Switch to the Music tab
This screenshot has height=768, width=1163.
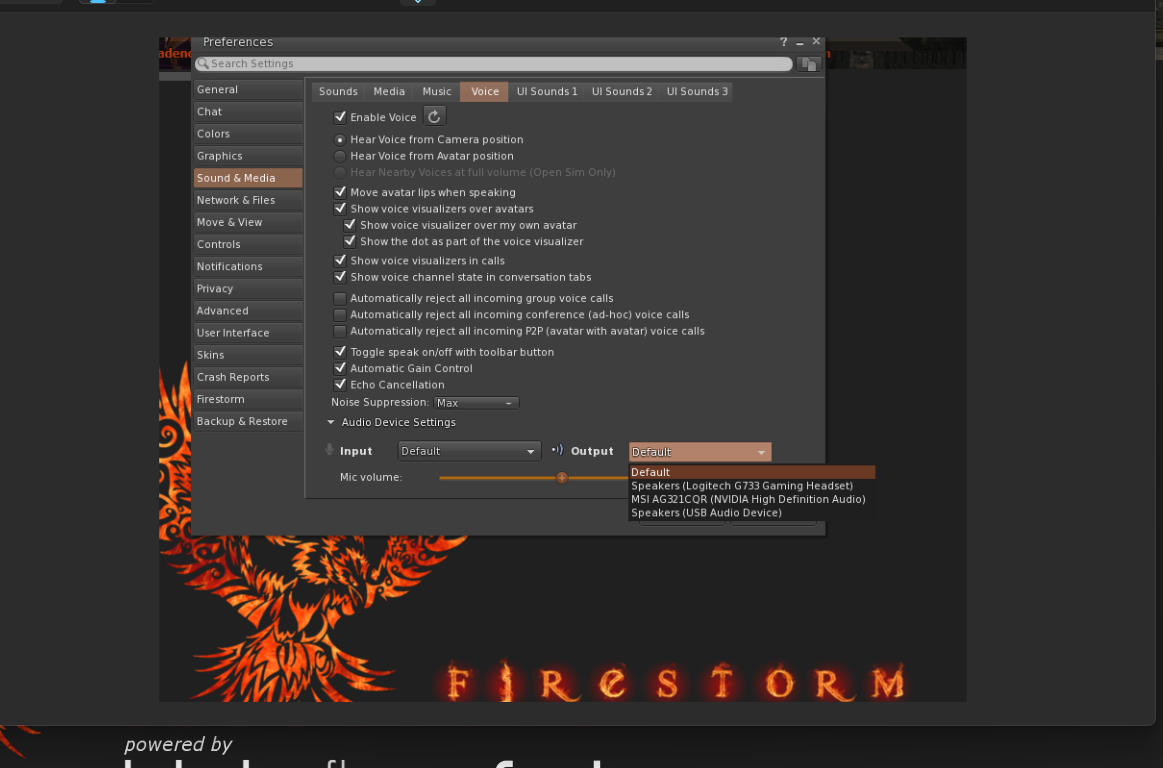tap(436, 91)
